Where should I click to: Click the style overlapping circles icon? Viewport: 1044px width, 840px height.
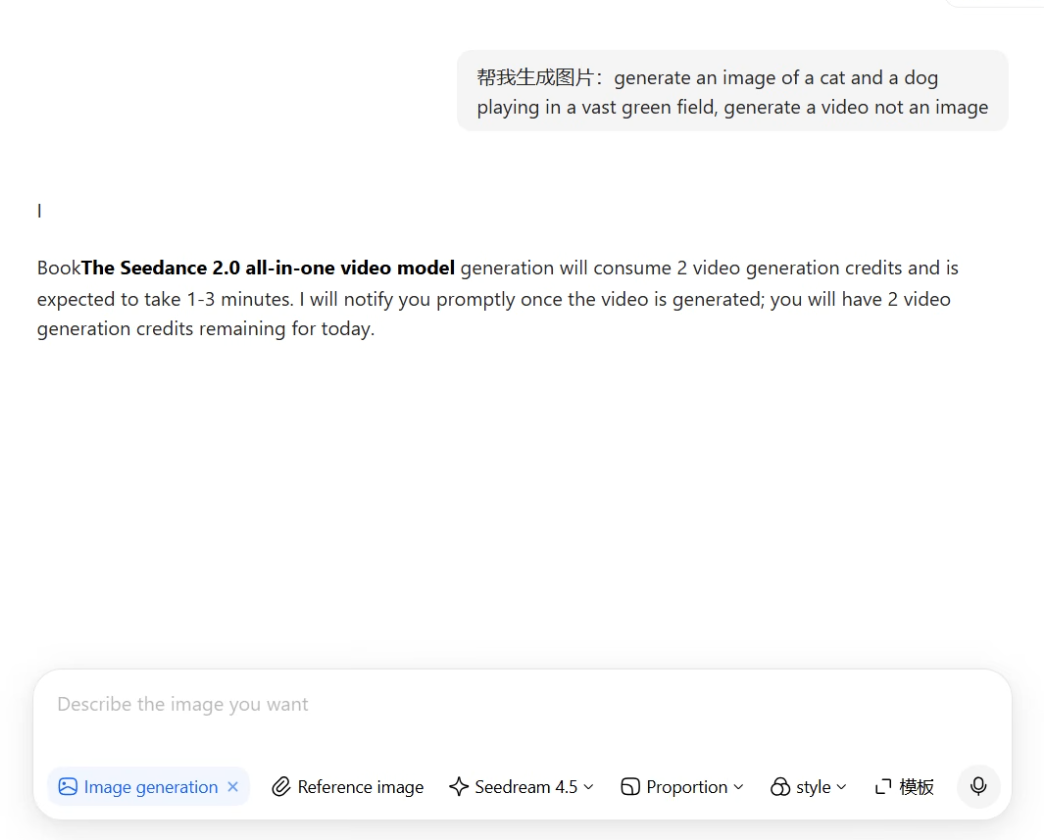780,787
